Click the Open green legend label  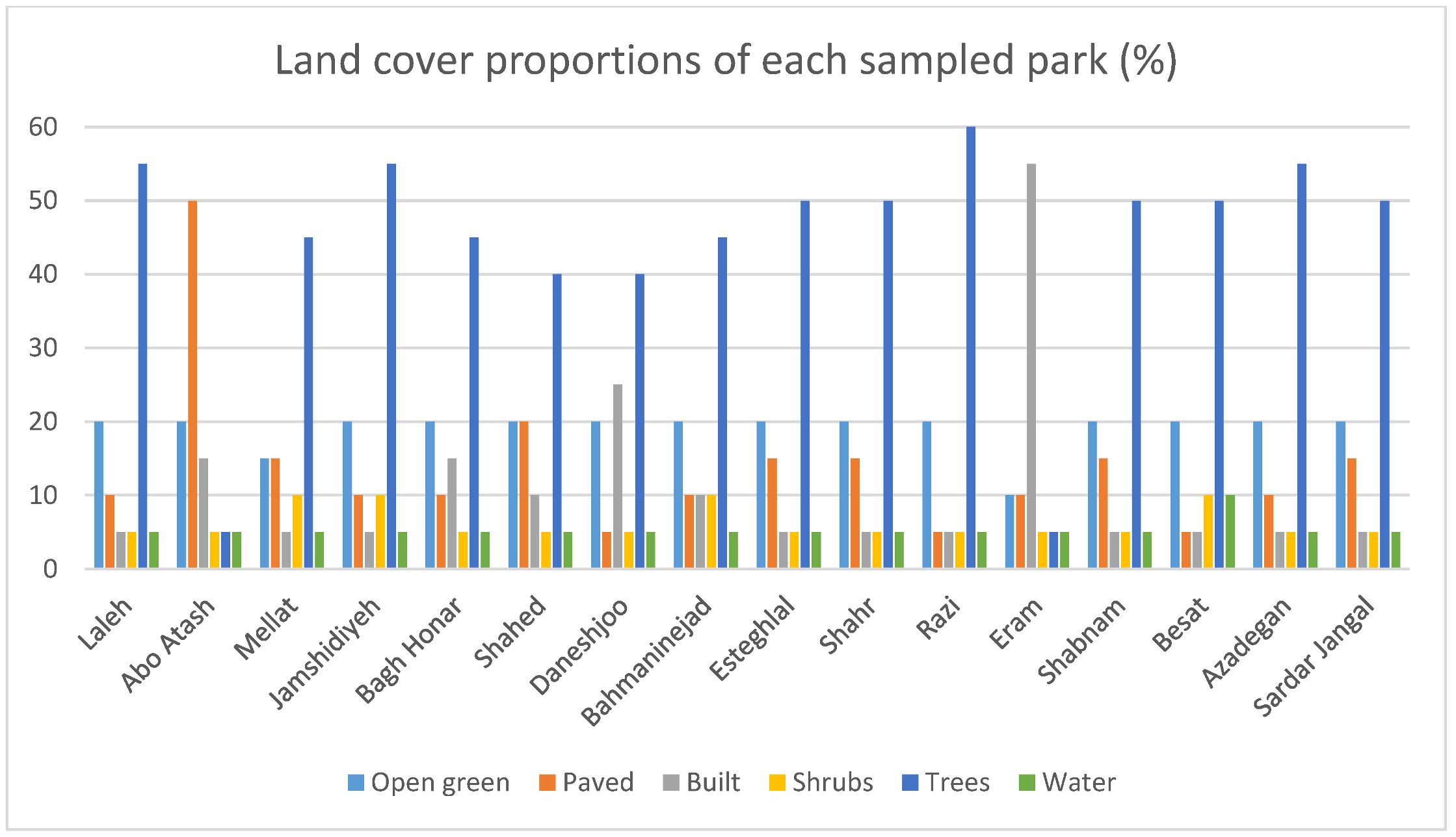[440, 783]
